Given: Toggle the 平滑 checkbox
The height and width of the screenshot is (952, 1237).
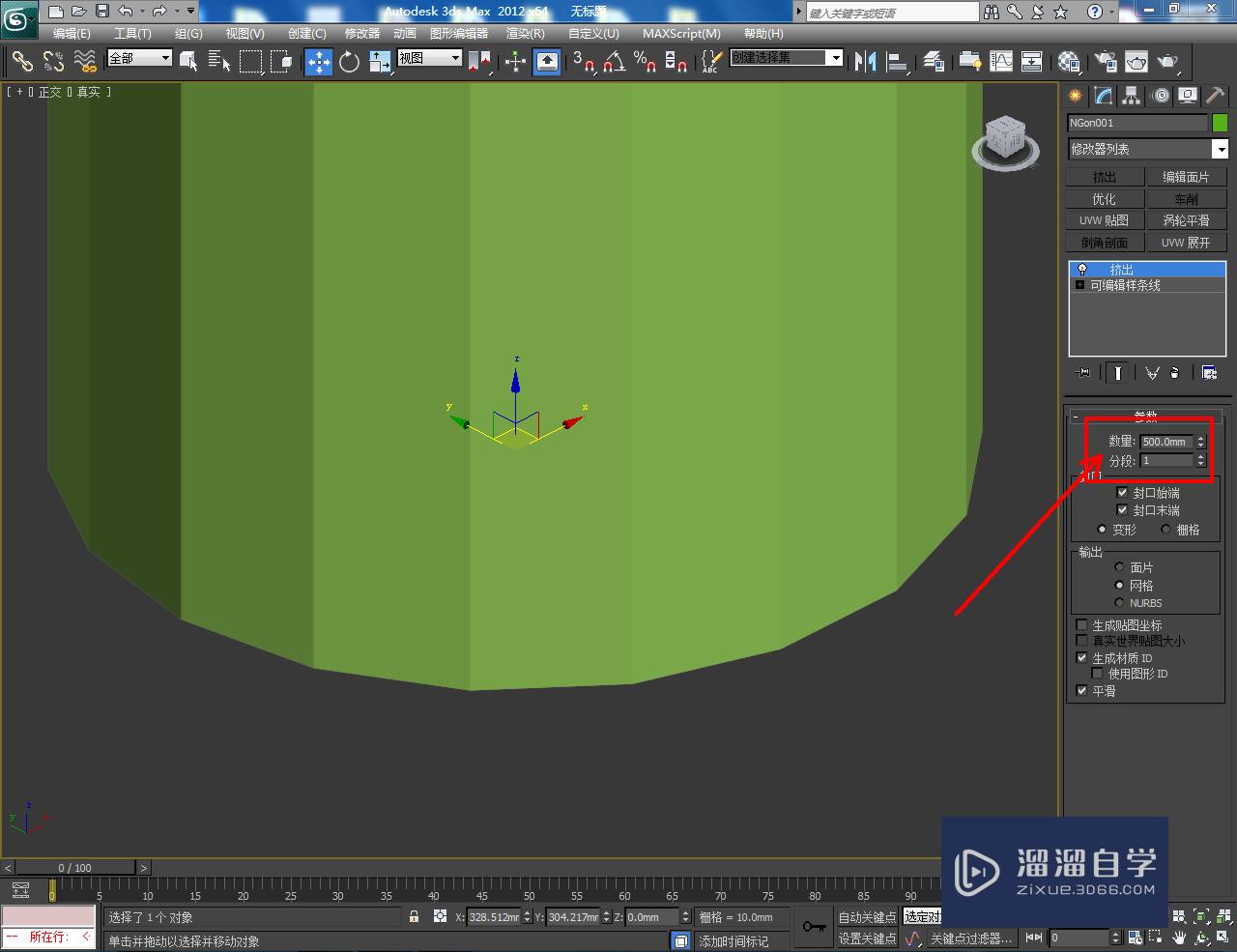Looking at the screenshot, I should coord(1082,691).
